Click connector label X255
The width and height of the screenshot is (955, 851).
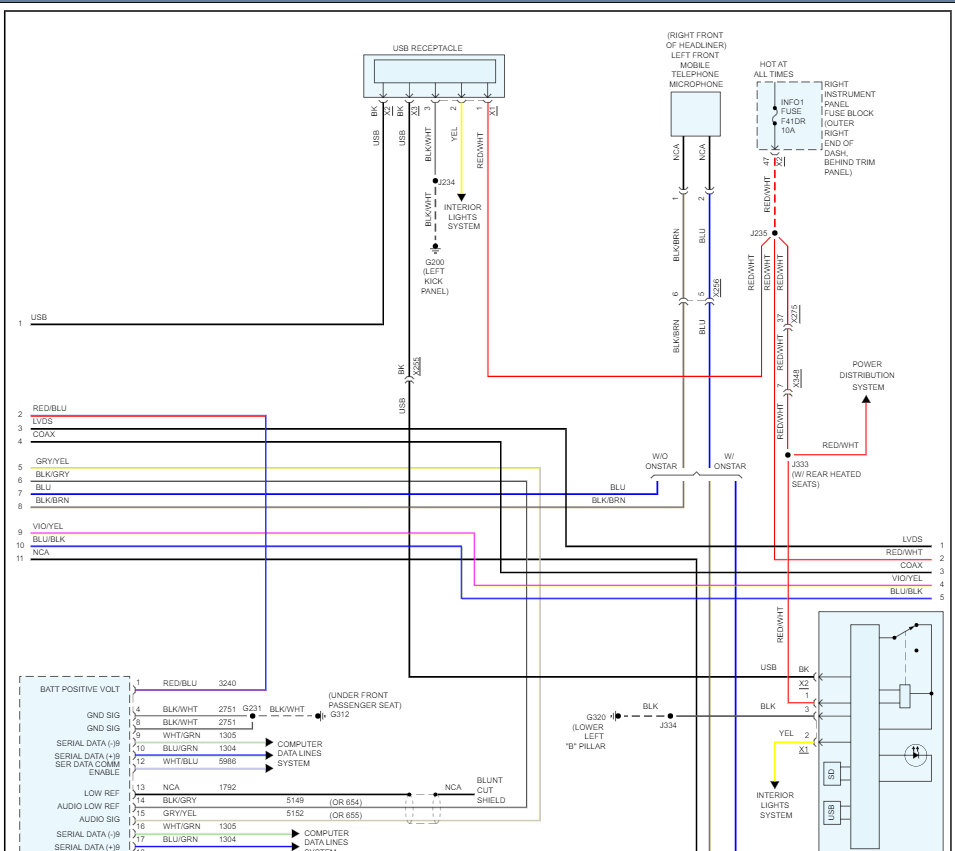click(x=417, y=365)
